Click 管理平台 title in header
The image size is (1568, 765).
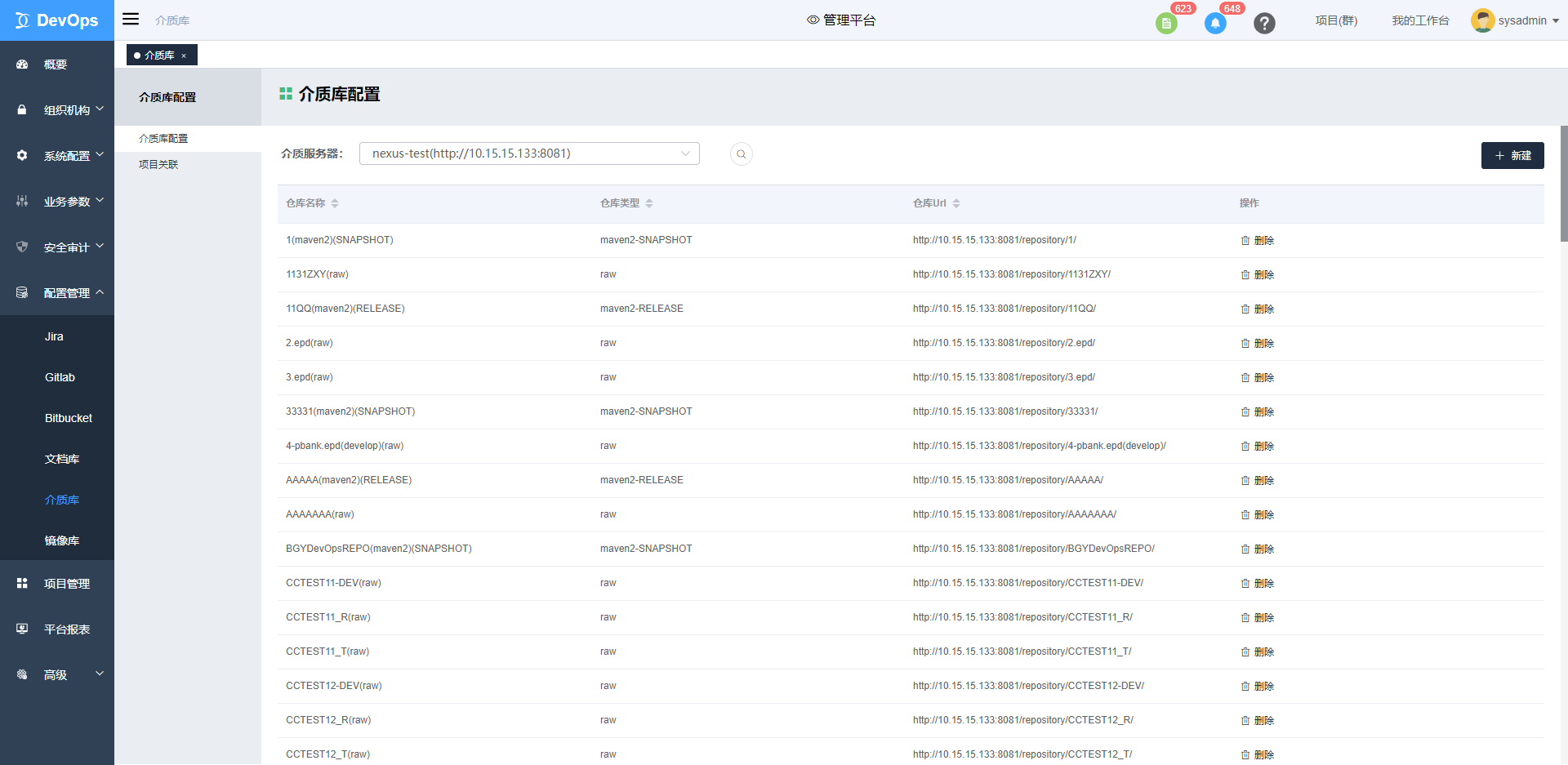(849, 20)
